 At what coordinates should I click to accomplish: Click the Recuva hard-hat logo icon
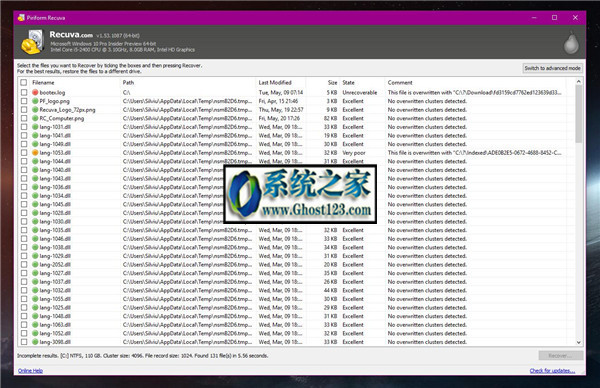tap(33, 42)
